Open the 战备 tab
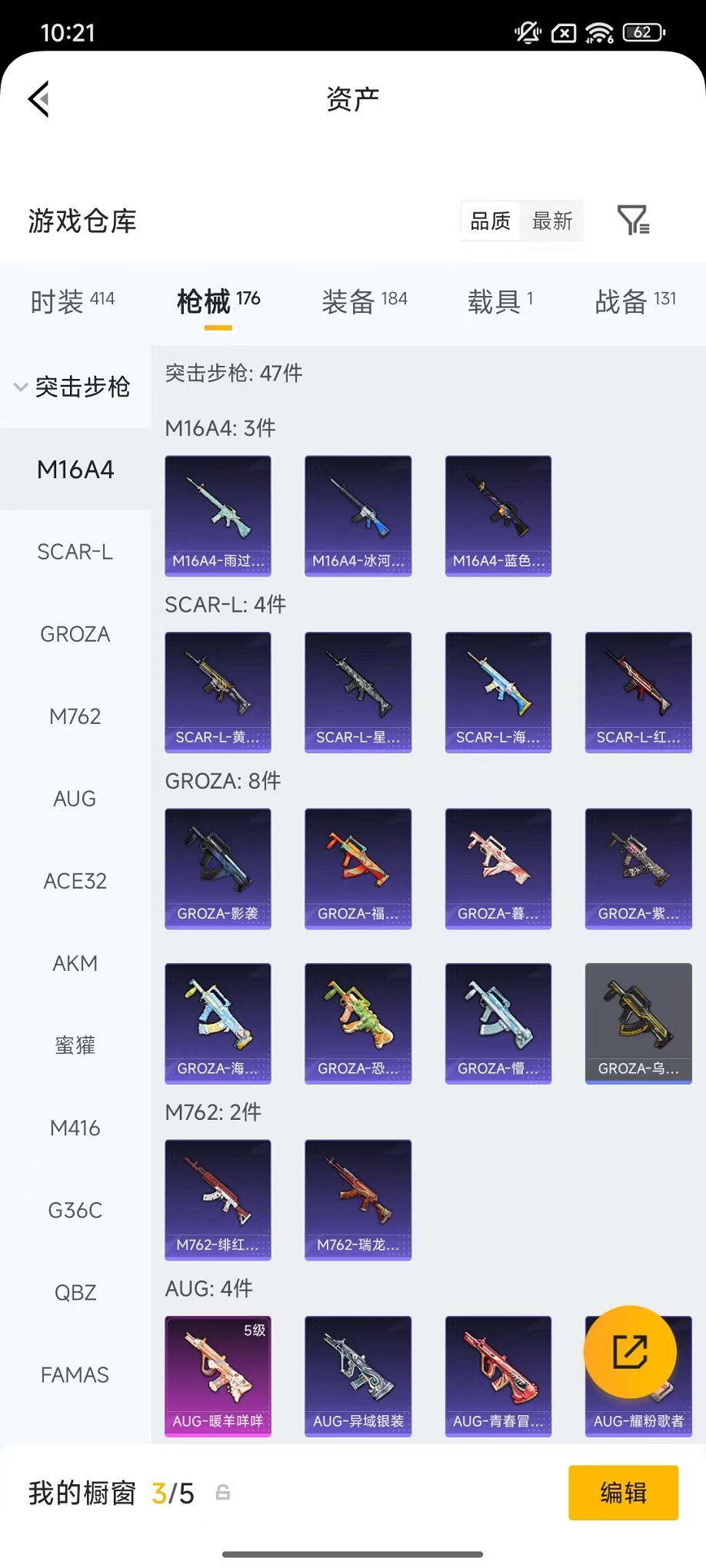This screenshot has height=1568, width=706. (635, 301)
